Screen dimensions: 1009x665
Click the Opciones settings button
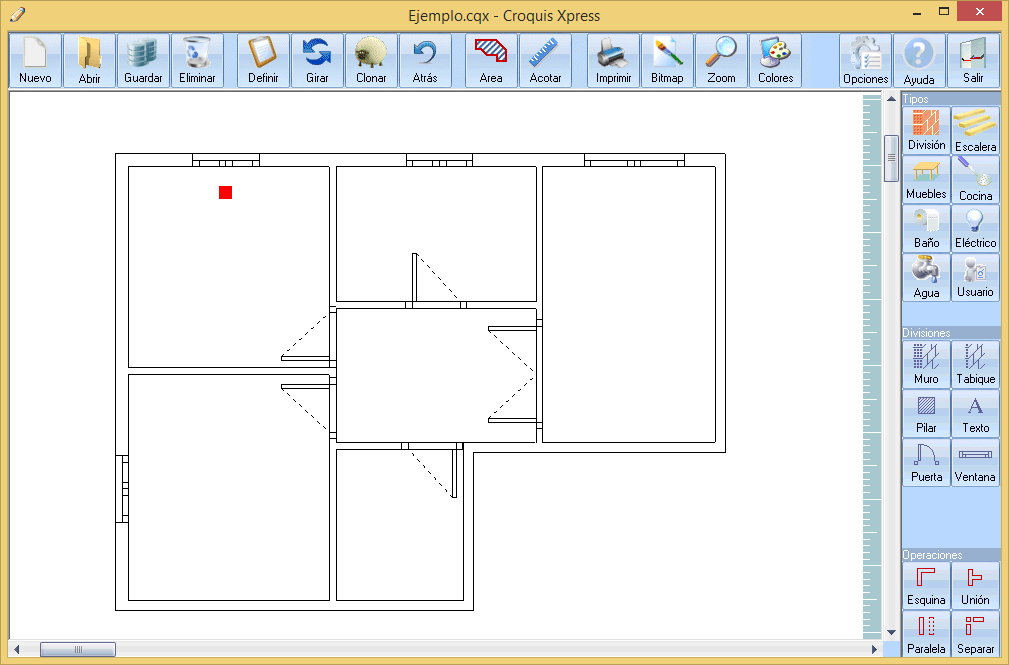(865, 61)
